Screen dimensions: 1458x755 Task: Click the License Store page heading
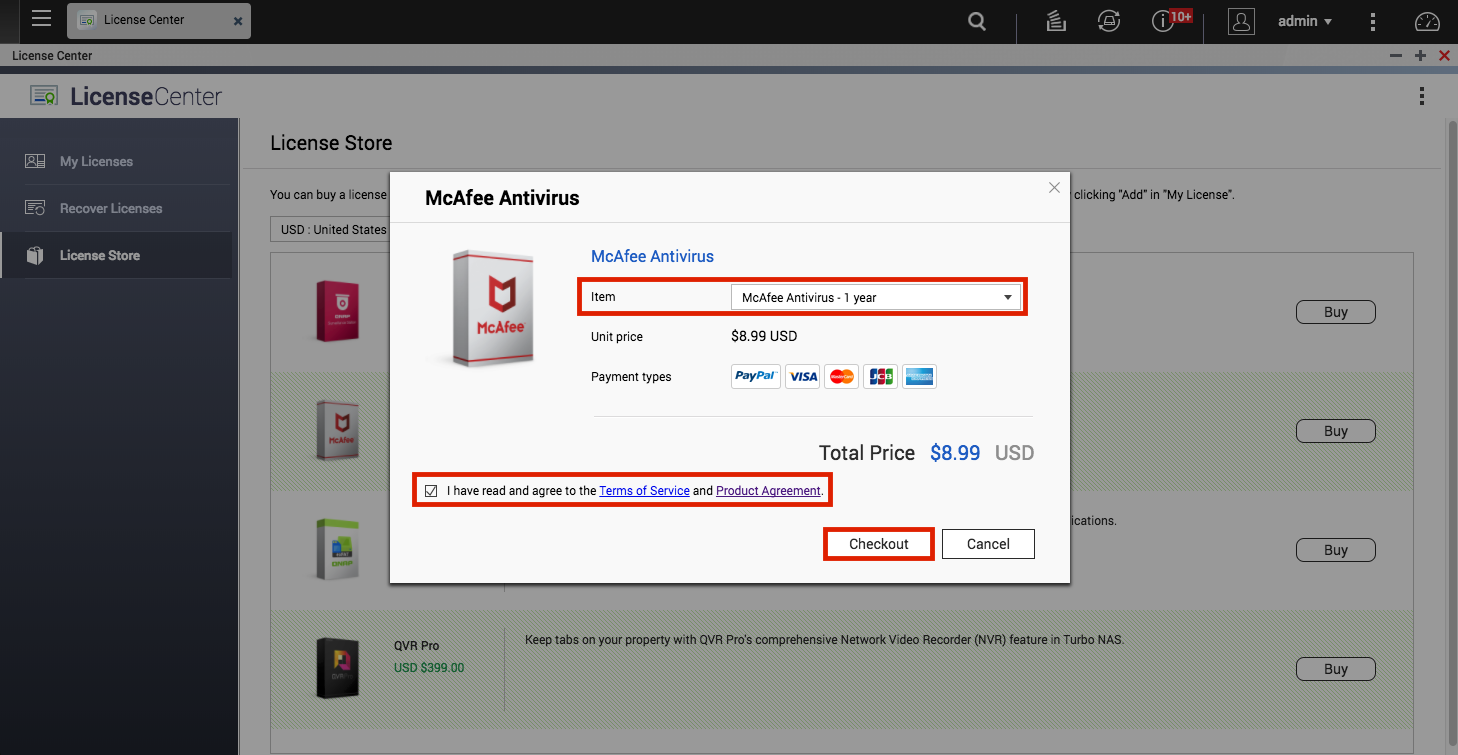coord(331,143)
